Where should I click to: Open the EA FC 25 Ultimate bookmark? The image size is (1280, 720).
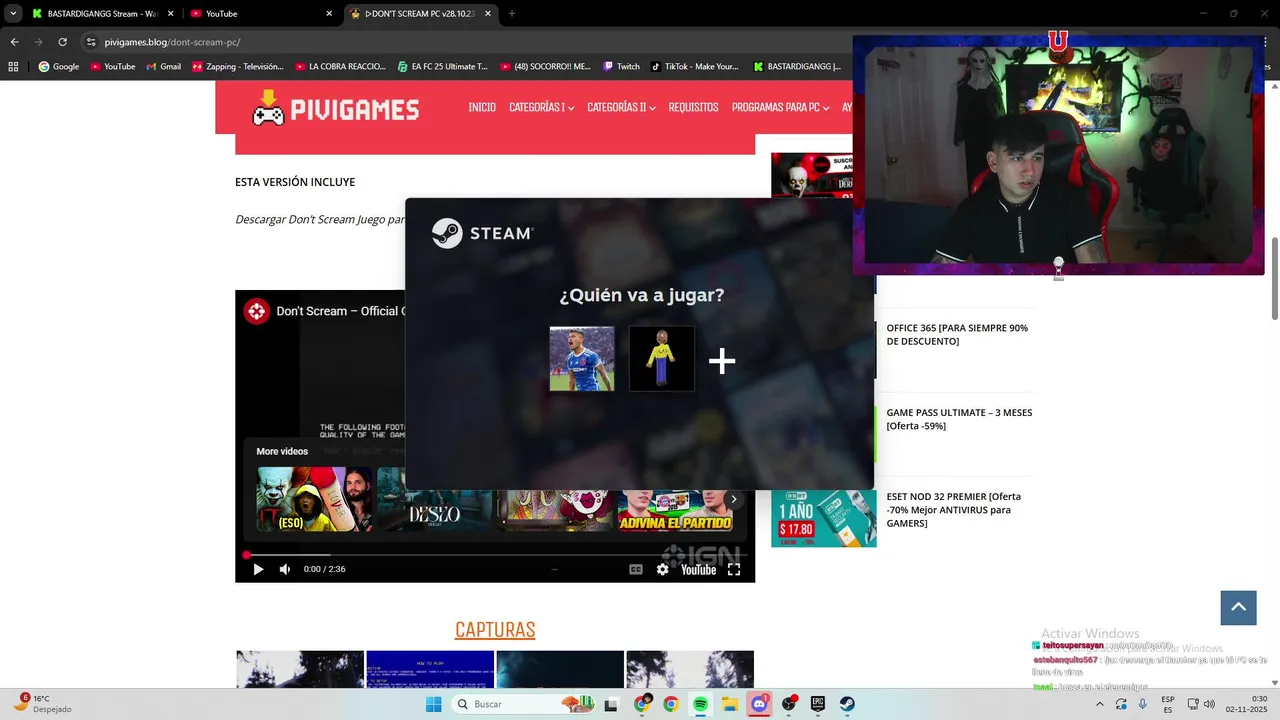click(442, 67)
